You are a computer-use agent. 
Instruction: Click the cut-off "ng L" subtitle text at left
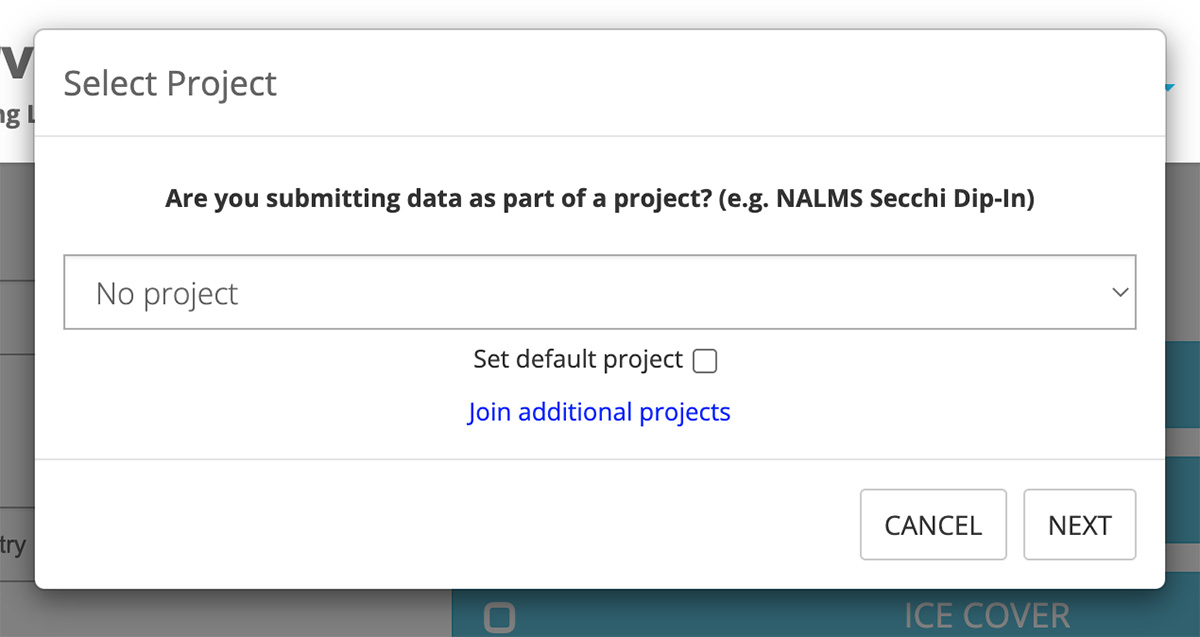coord(12,114)
